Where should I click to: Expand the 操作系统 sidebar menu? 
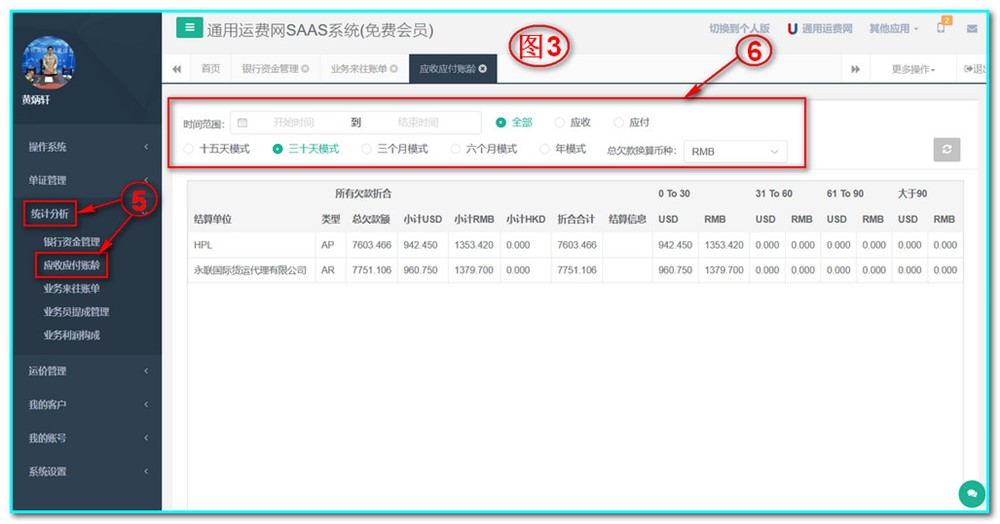pos(87,147)
